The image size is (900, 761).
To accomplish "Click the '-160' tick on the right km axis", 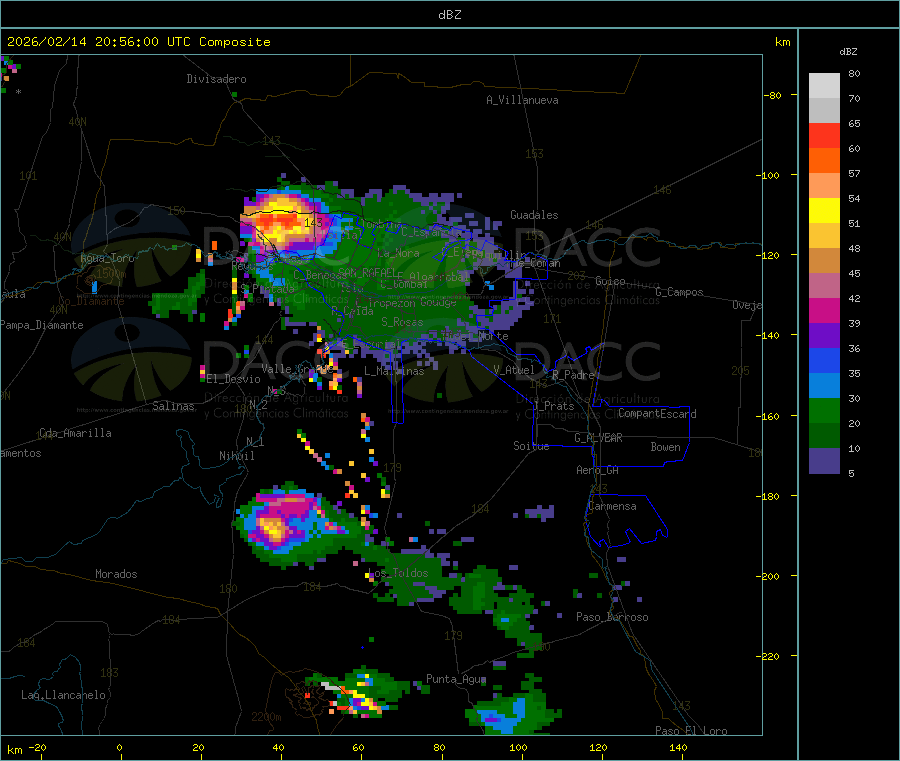I will pyautogui.click(x=768, y=416).
